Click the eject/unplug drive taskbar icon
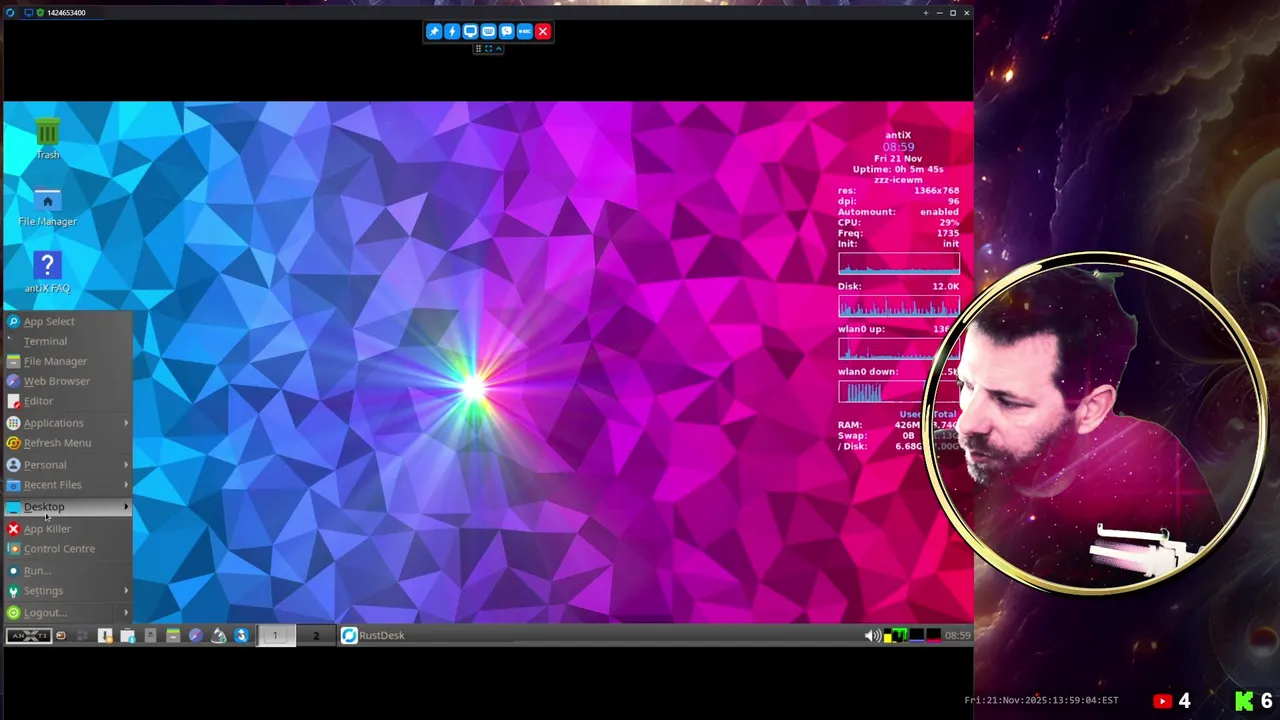Image resolution: width=1280 pixels, height=720 pixels. (x=150, y=635)
